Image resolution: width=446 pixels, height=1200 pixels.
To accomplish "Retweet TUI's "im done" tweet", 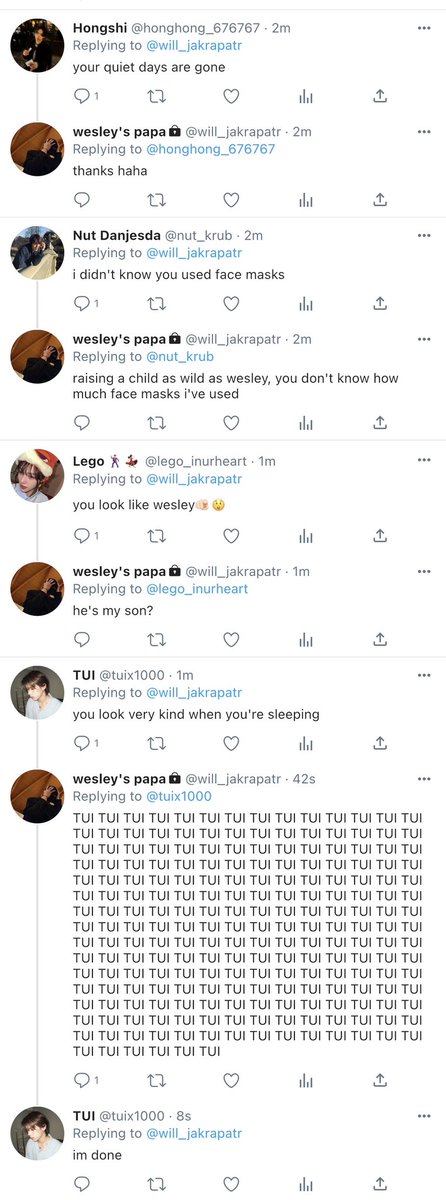I will 156,1184.
